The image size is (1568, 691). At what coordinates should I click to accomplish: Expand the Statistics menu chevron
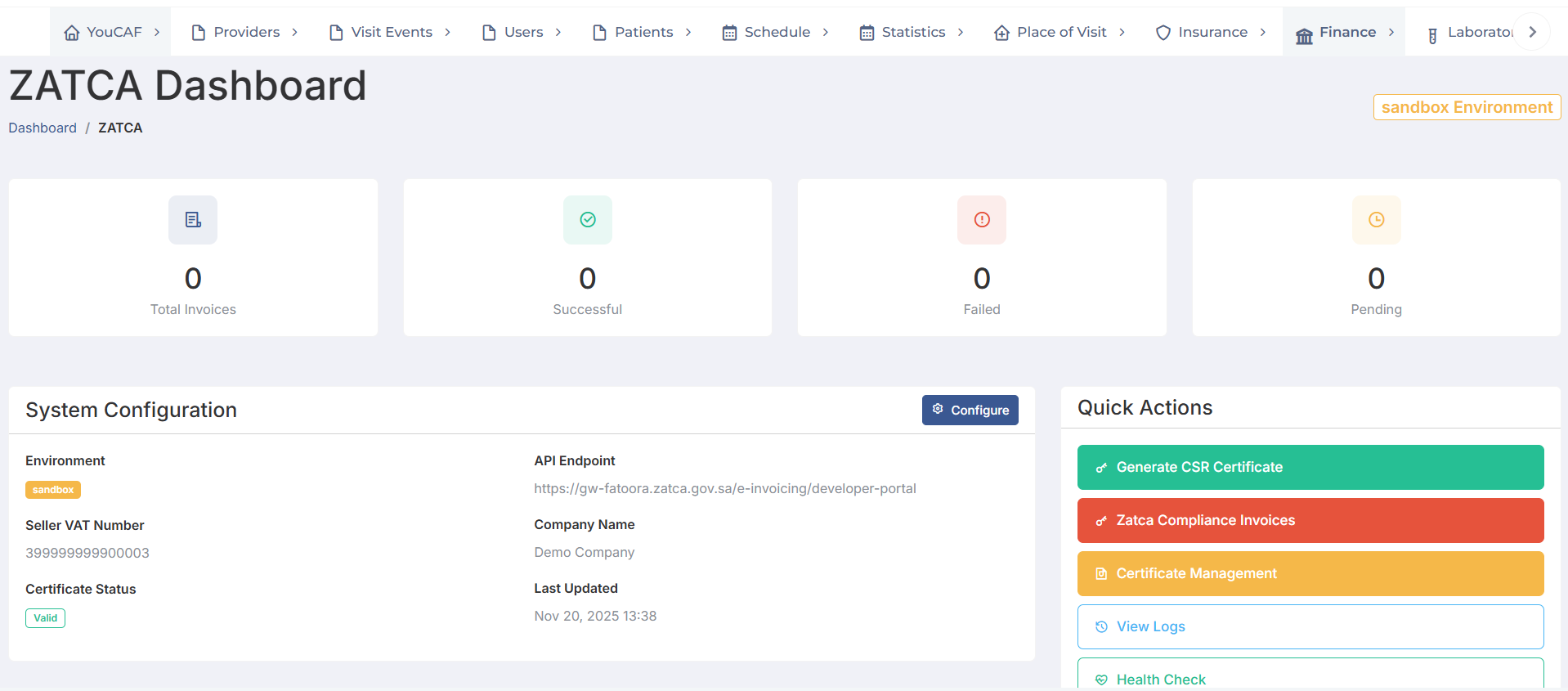tap(961, 33)
